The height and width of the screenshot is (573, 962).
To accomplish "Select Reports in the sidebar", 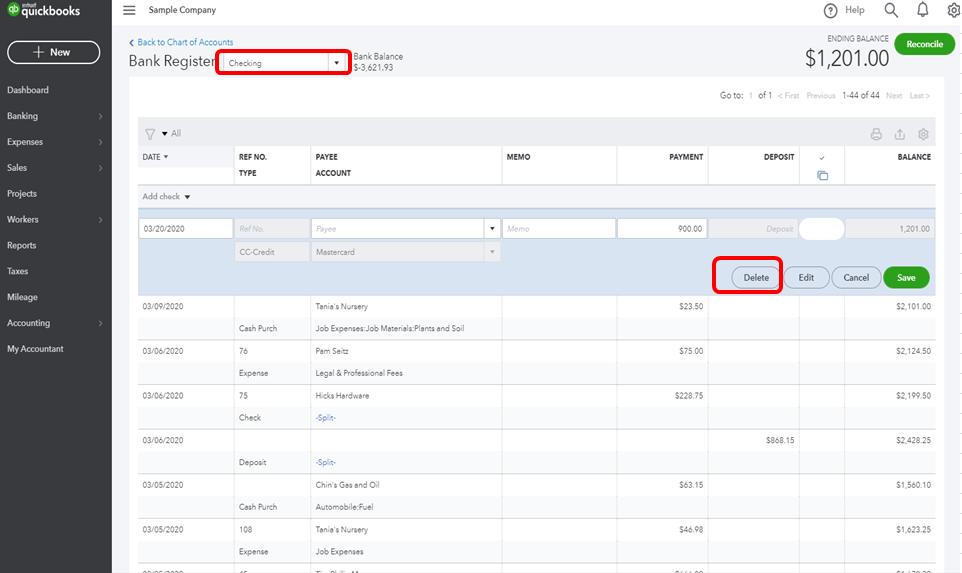I will click(x=22, y=245).
